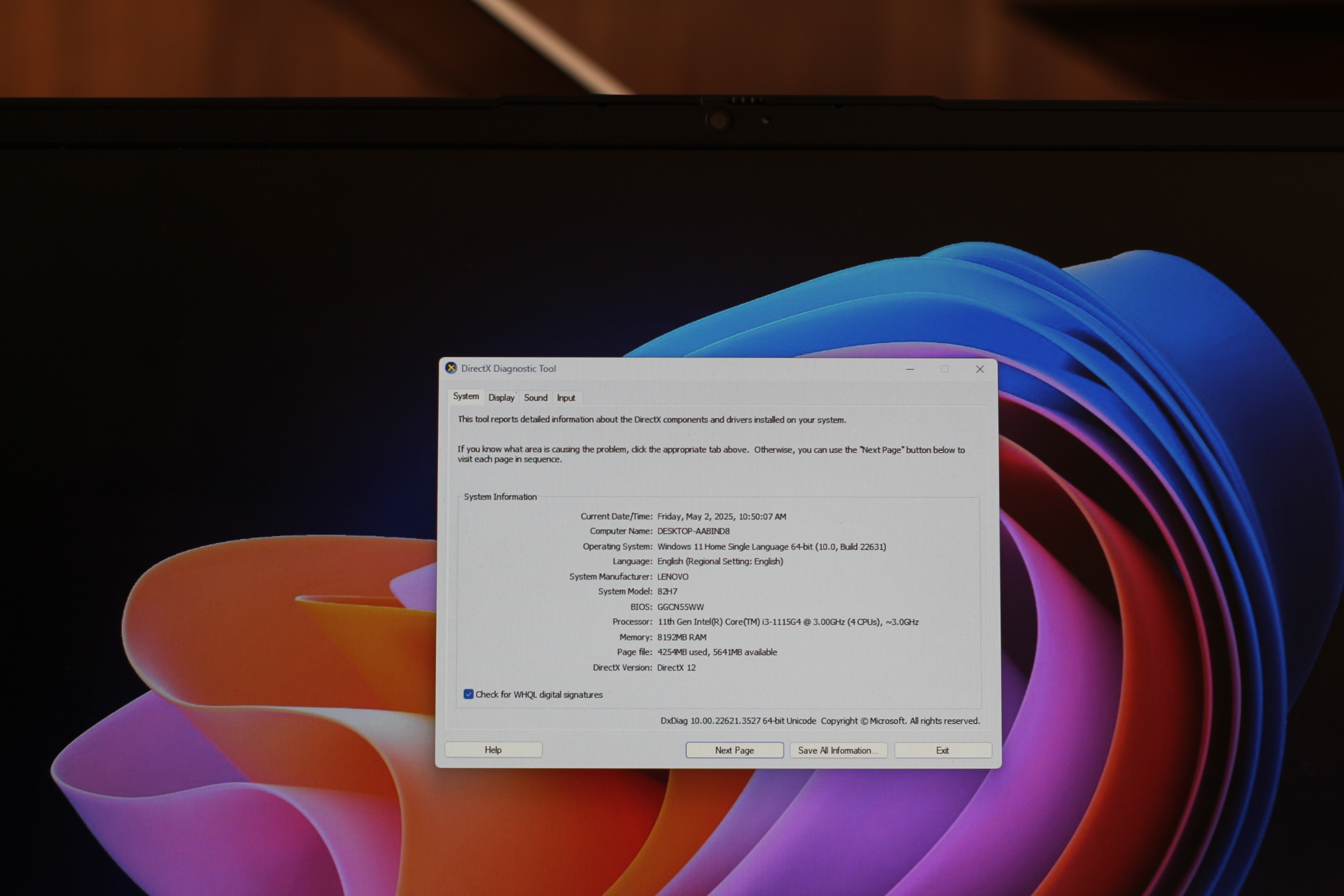Screen dimensions: 1344x896
Task: Click the Next Page button
Action: 734,750
